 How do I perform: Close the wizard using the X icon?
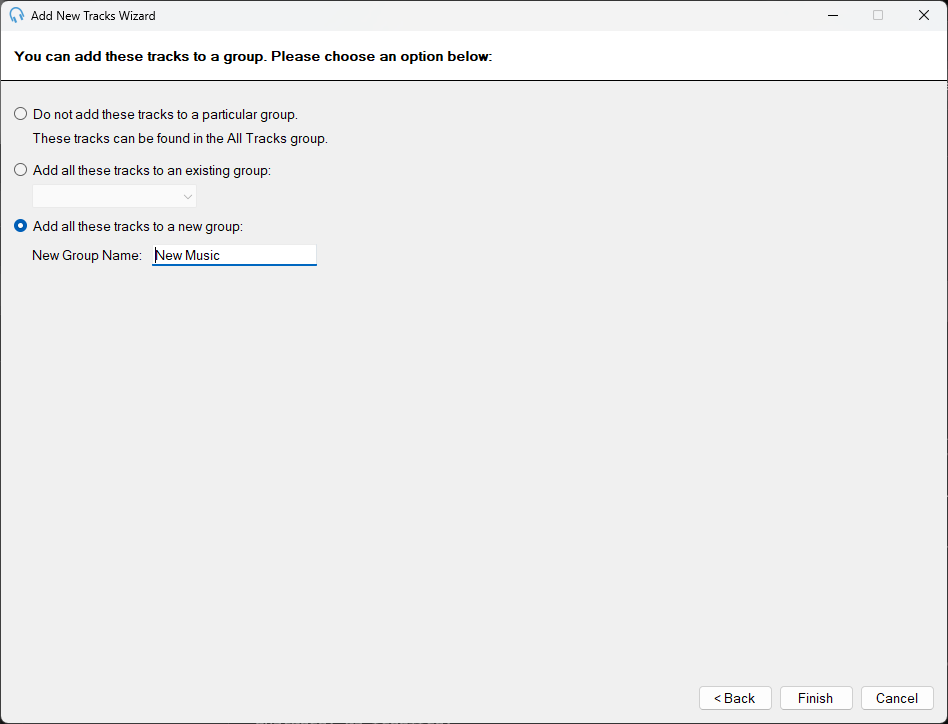pyautogui.click(x=924, y=16)
